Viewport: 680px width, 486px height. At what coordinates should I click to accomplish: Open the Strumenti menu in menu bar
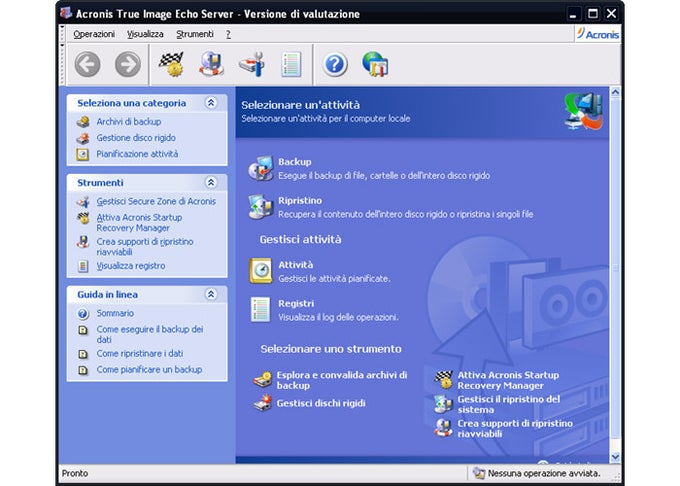tap(195, 34)
